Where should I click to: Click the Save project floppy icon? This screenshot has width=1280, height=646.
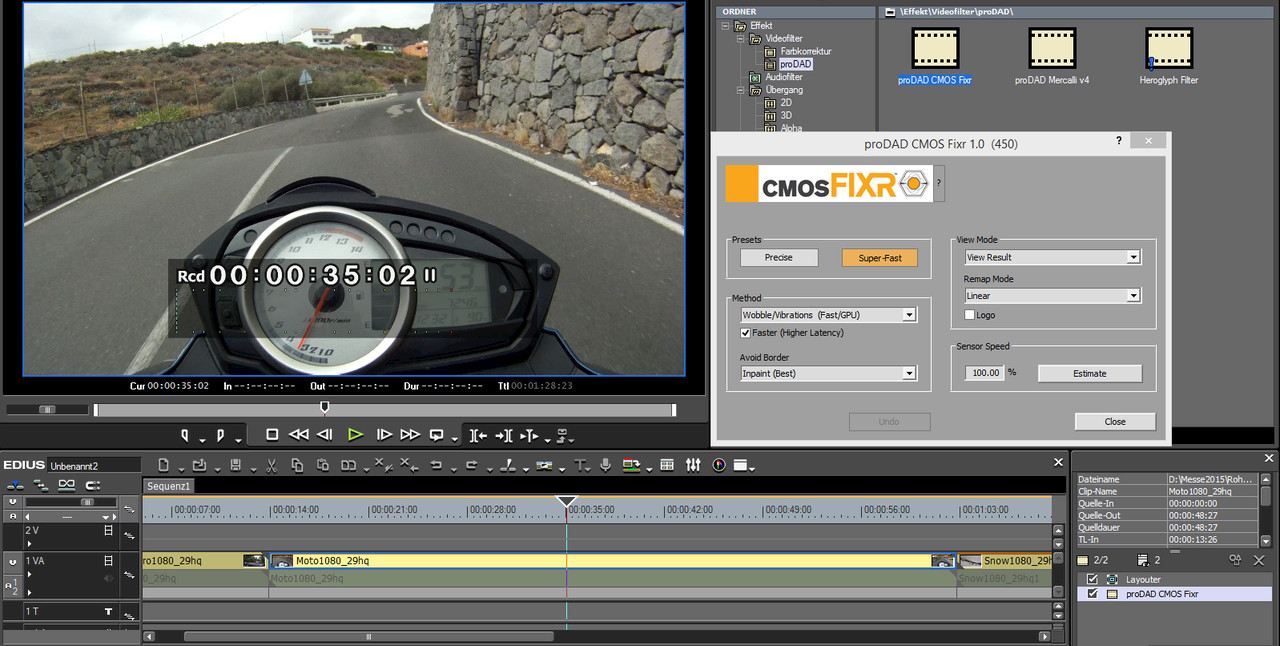[x=235, y=465]
